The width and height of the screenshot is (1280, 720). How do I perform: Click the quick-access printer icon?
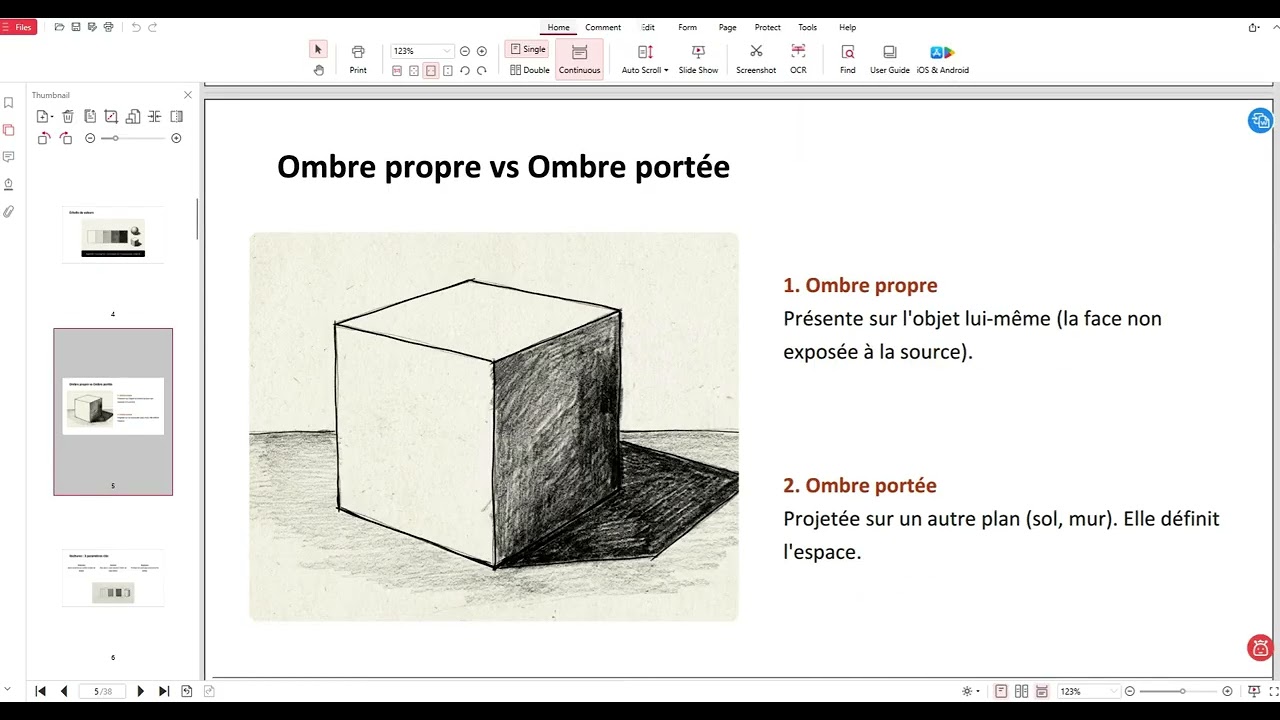pyautogui.click(x=108, y=27)
